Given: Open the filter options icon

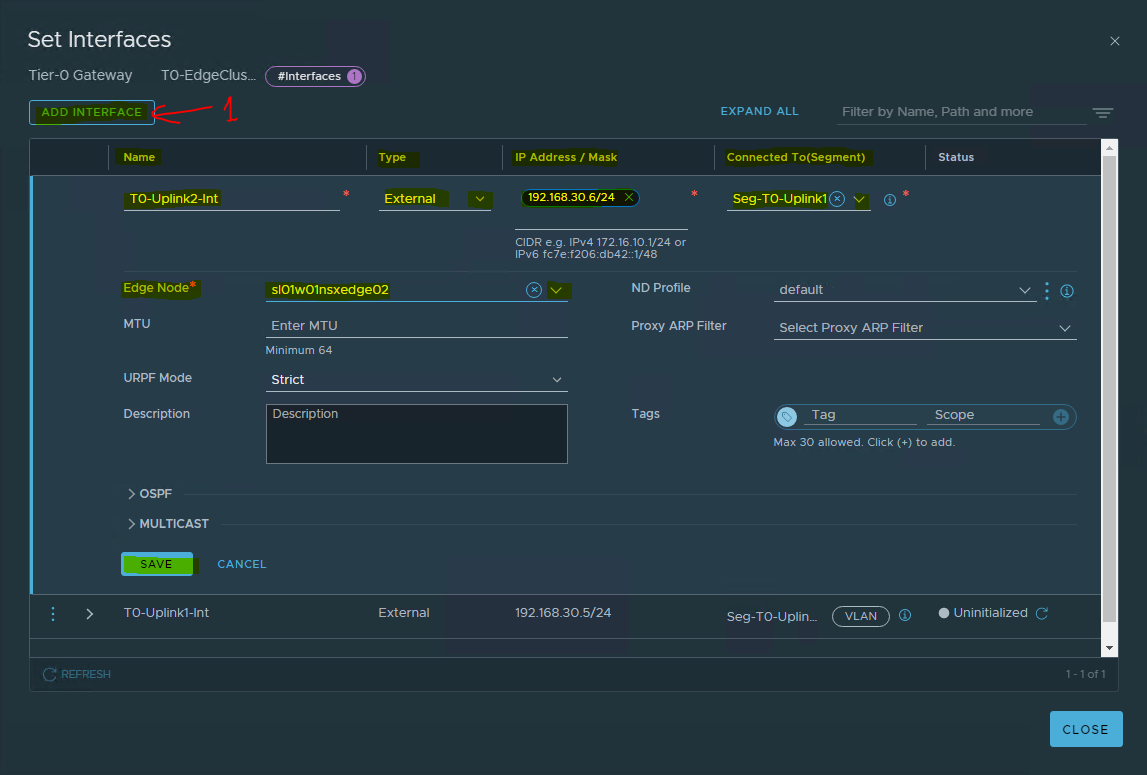Looking at the screenshot, I should [1102, 113].
